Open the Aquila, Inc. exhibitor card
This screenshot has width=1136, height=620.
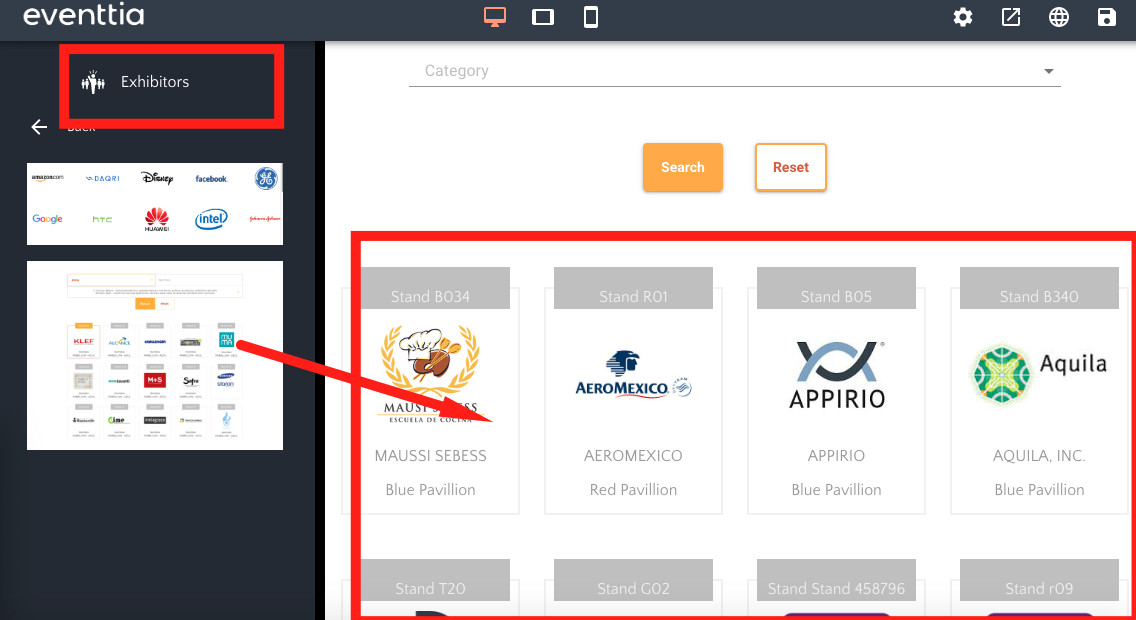pyautogui.click(x=1039, y=400)
